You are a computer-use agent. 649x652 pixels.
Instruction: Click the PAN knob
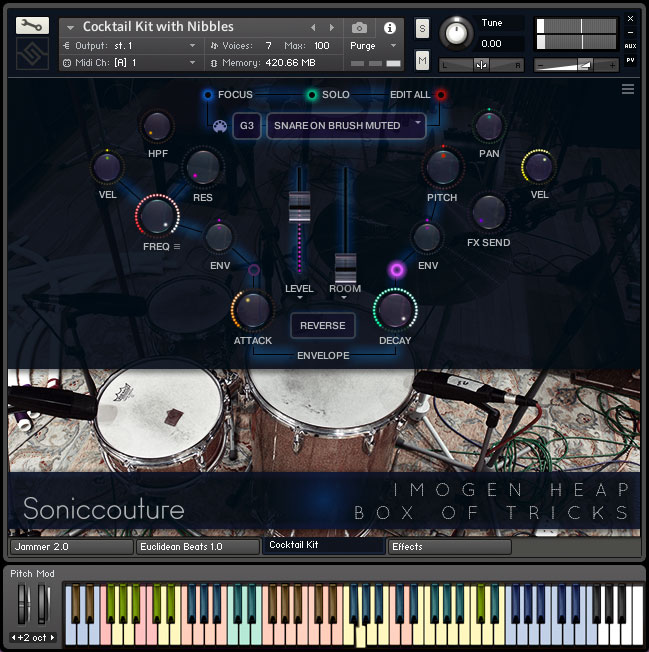(489, 126)
